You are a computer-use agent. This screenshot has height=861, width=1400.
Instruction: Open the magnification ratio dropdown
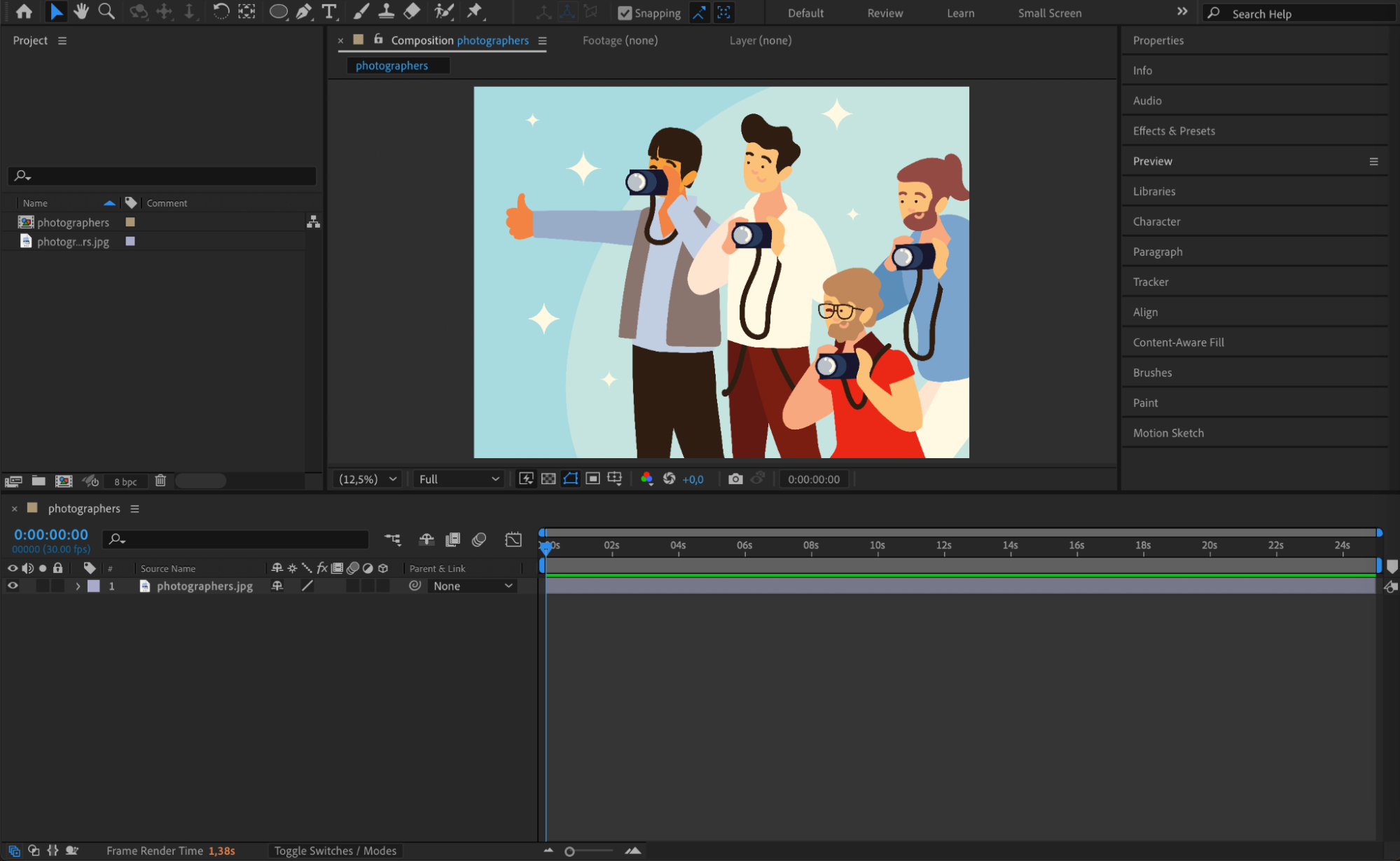[368, 479]
